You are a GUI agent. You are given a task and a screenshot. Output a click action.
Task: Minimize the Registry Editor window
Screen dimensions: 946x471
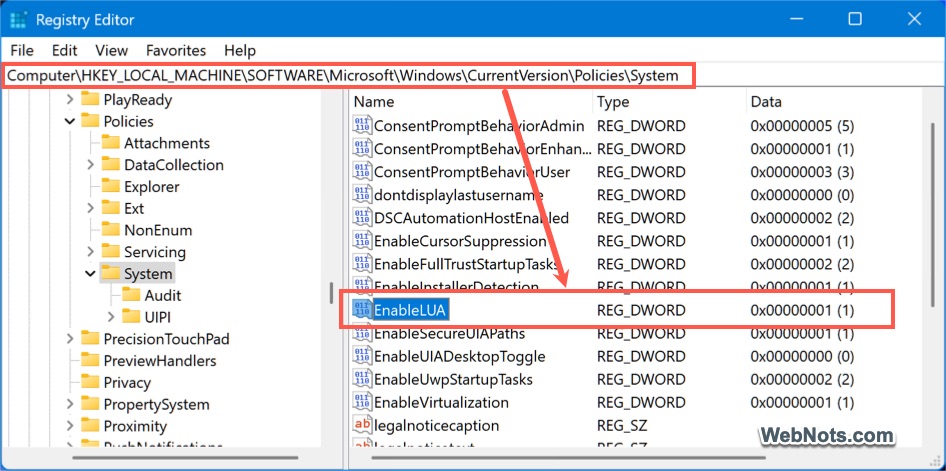[x=796, y=19]
